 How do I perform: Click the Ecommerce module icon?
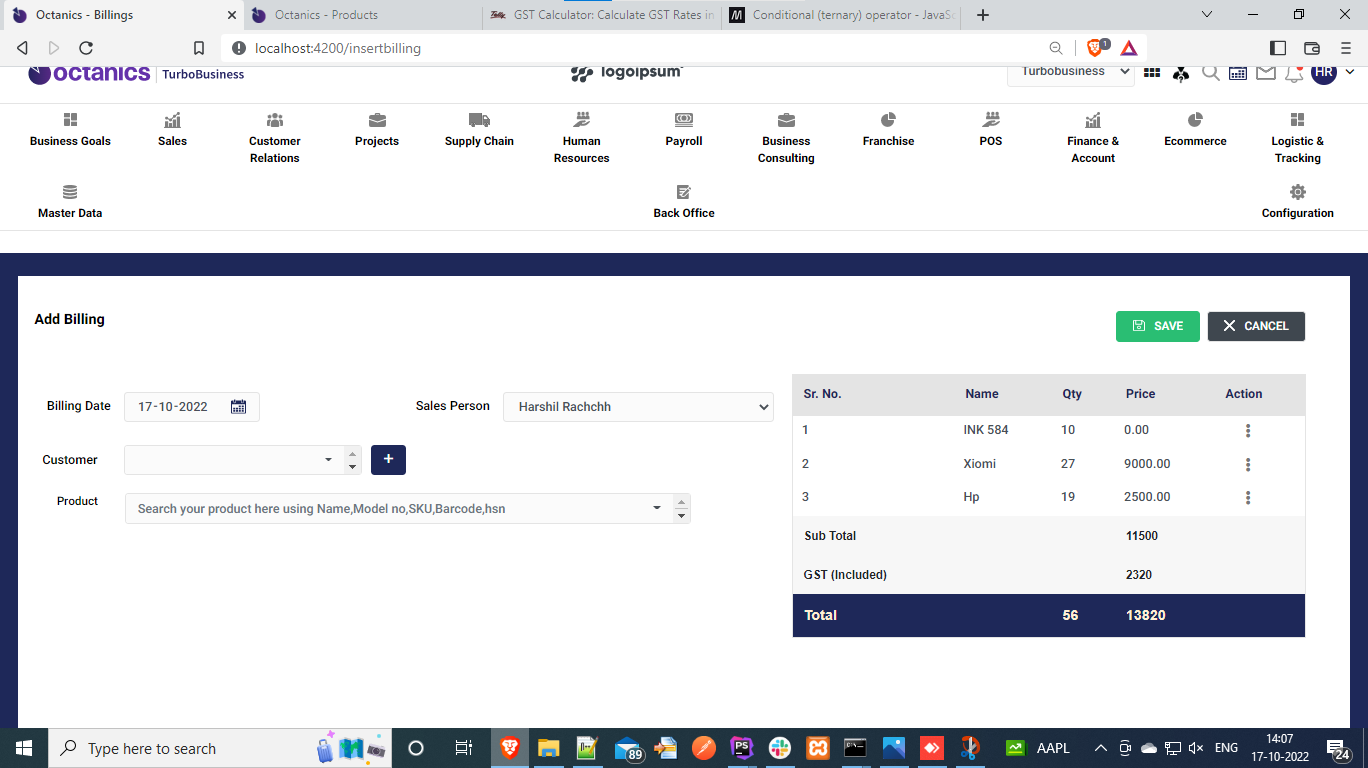pos(1195,121)
